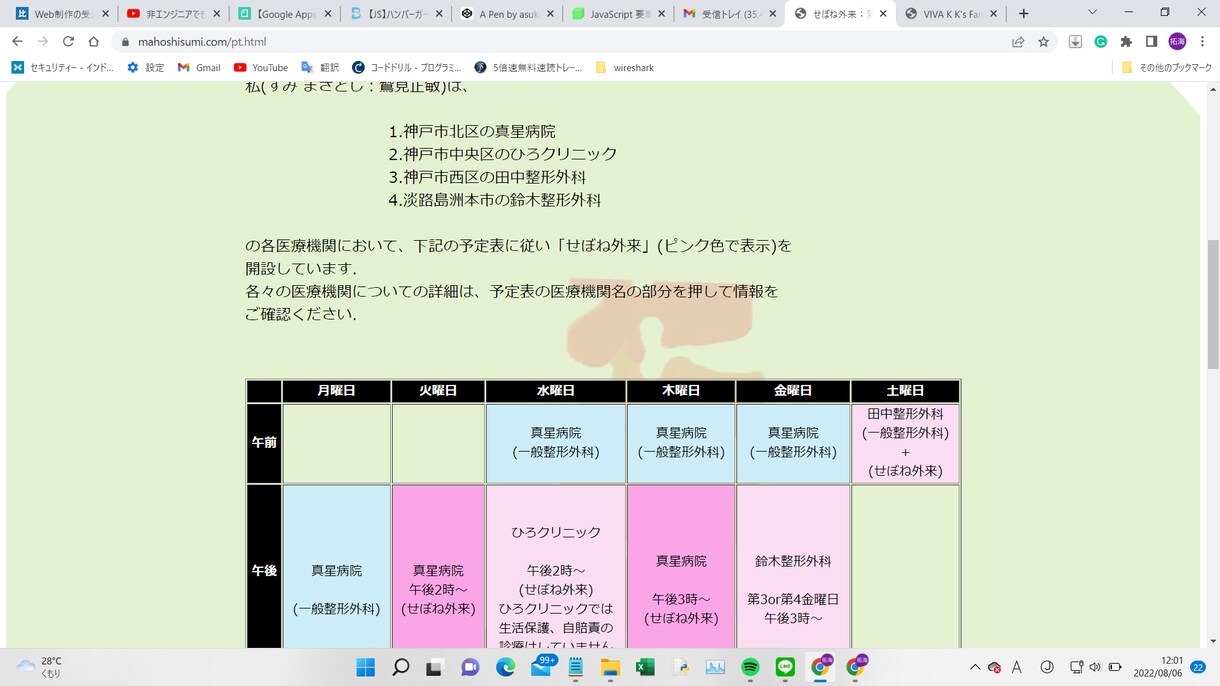
Task: Open Windows taskbar search
Action: pyautogui.click(x=400, y=667)
